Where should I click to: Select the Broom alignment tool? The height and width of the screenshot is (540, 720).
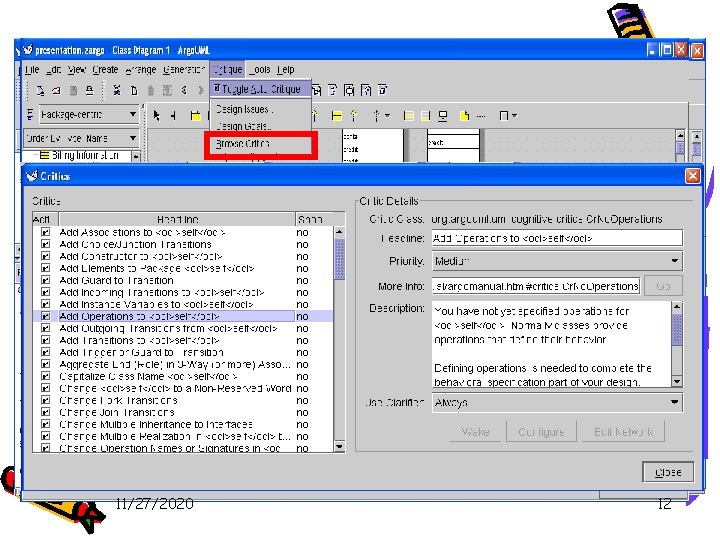click(x=174, y=115)
